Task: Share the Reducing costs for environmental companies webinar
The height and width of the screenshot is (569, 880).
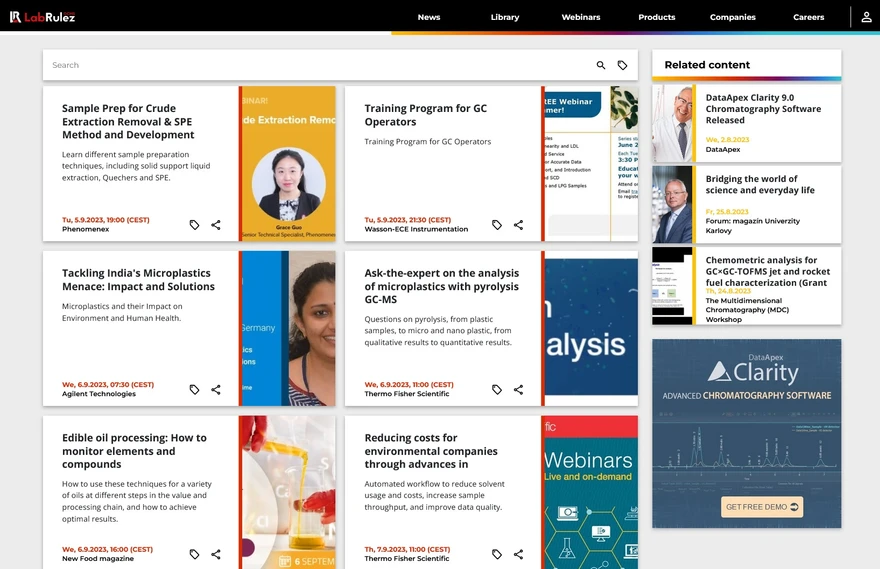Action: point(518,554)
